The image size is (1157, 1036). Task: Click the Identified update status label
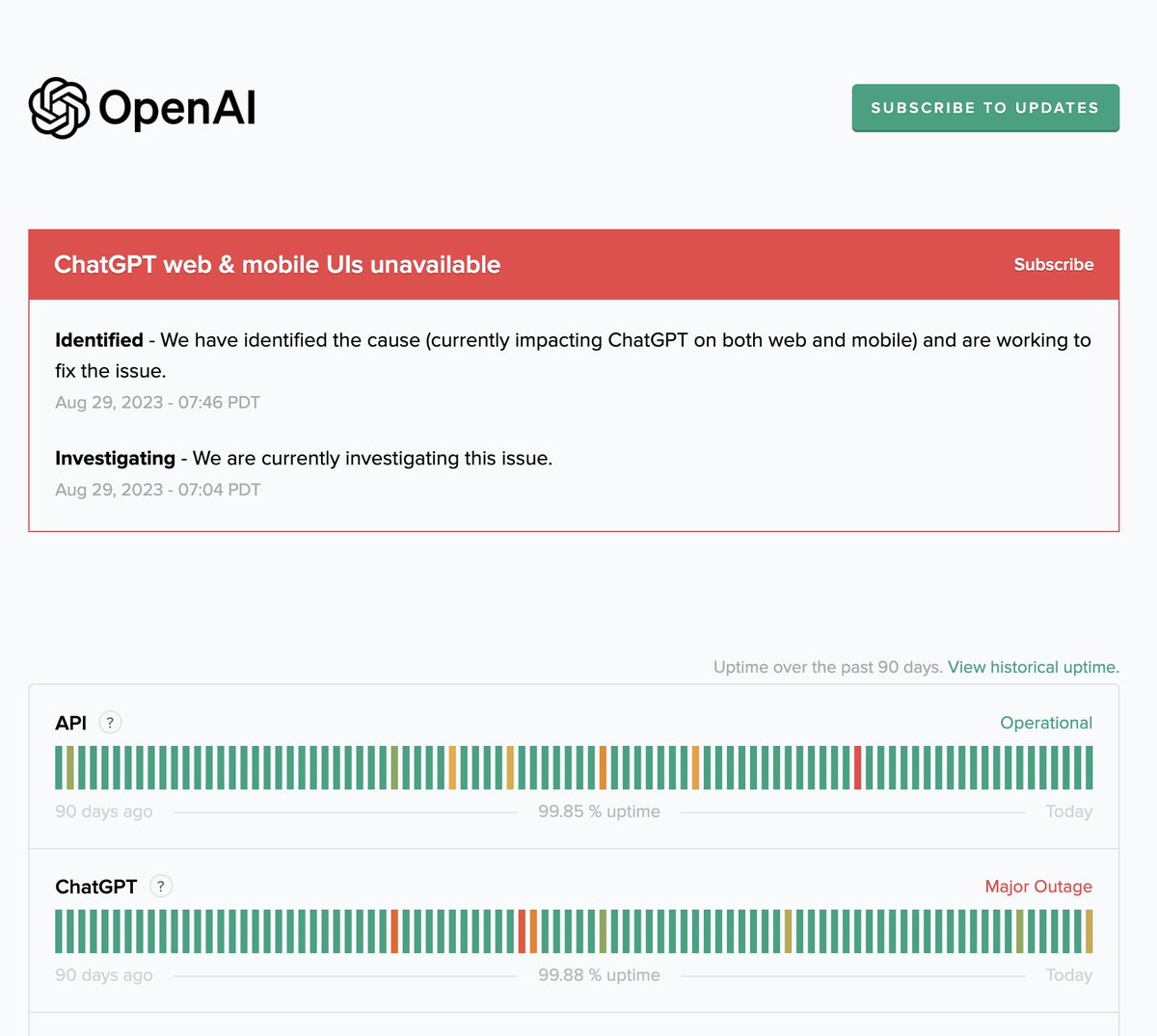tap(99, 340)
